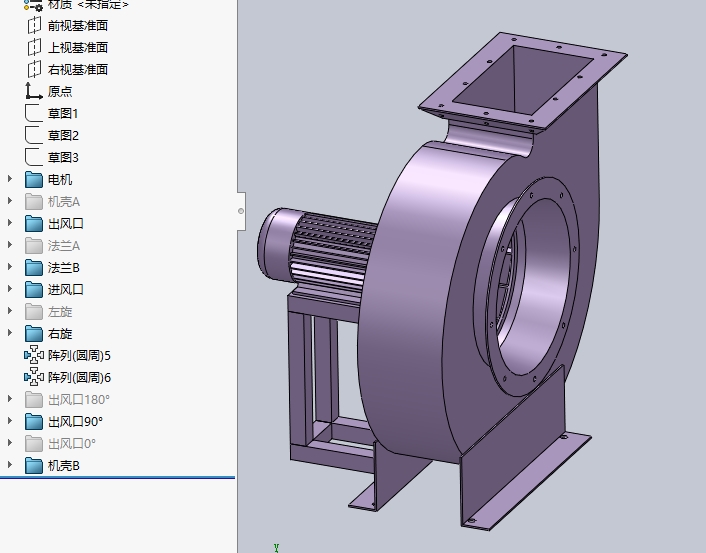Collapse the feature tree panel handle
This screenshot has width=706, height=553.
tap(241, 211)
